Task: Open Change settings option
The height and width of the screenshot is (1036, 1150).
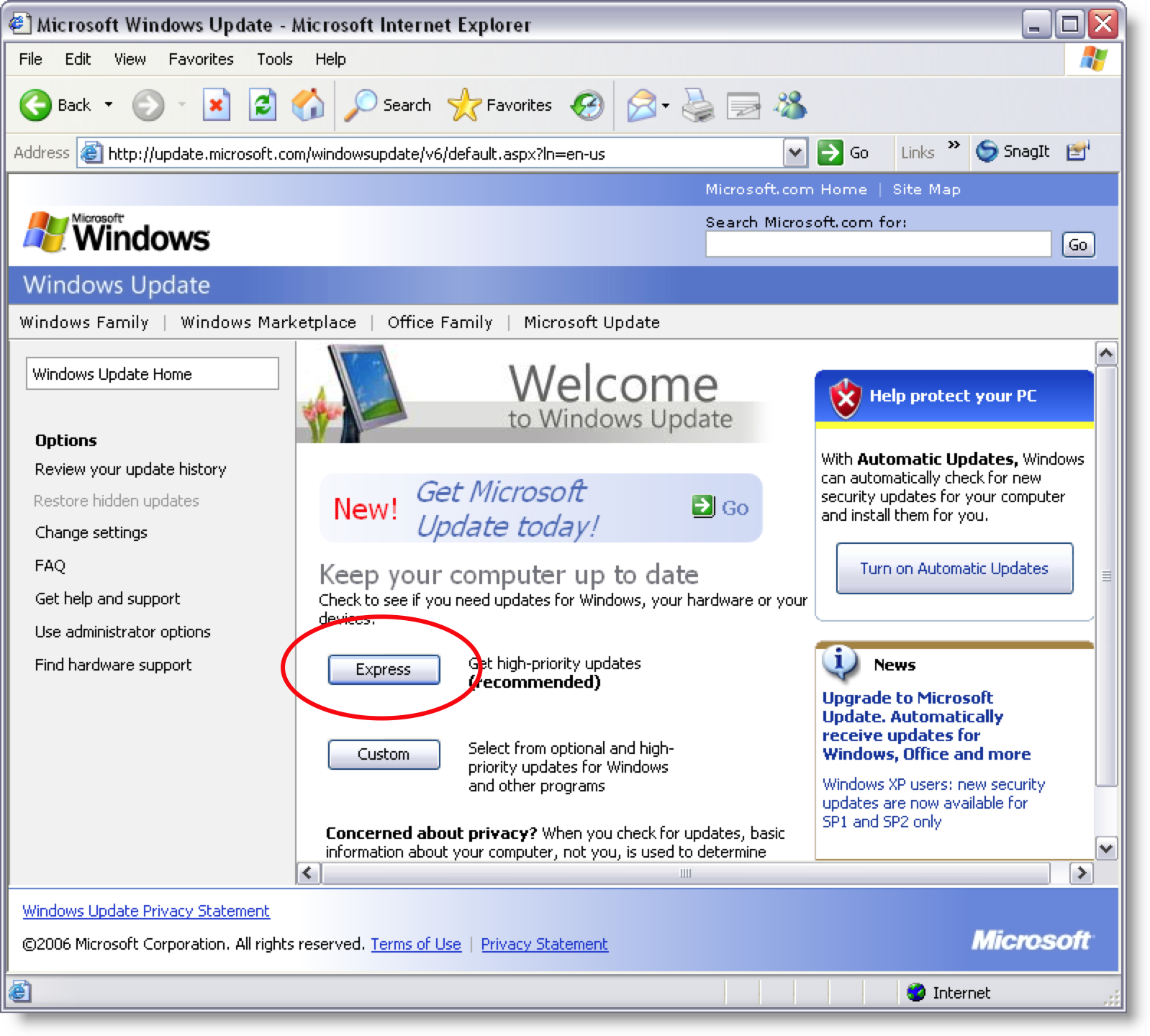Action: 91,532
